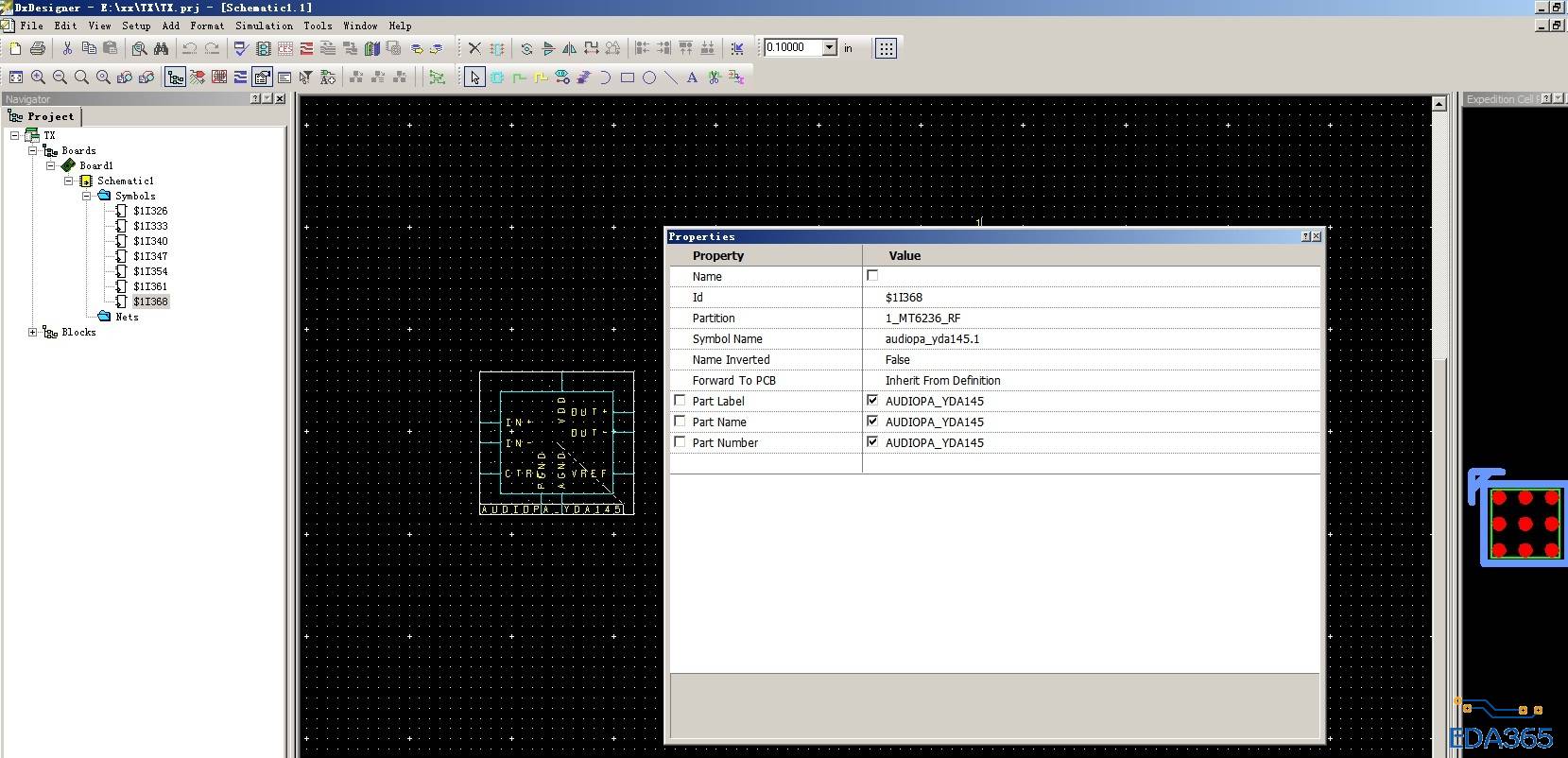This screenshot has height=758, width=1568.
Task: Select symbol $1I354 in the tree
Action: tap(150, 271)
